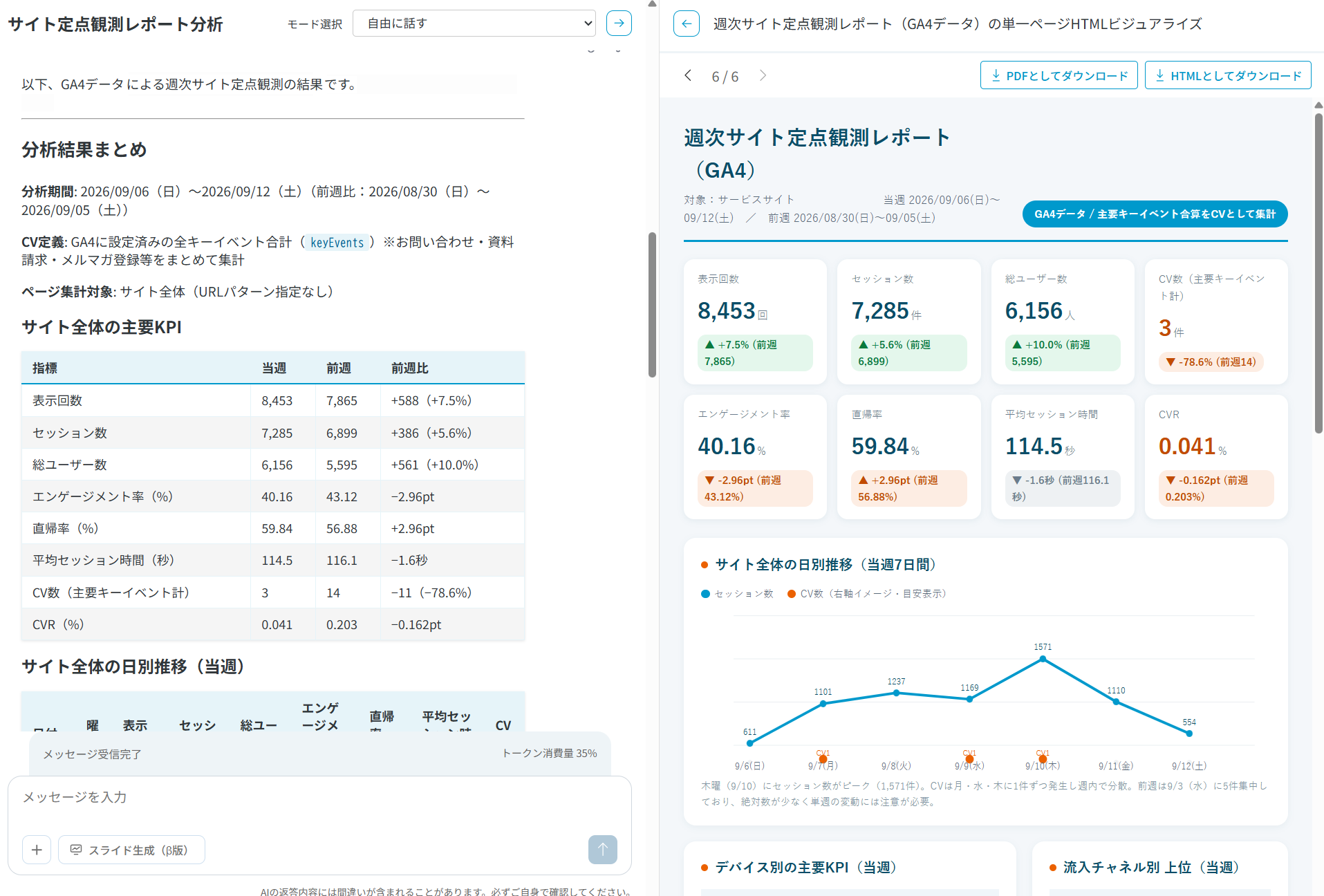Click the トークン消費量 35% status text

coord(550,753)
